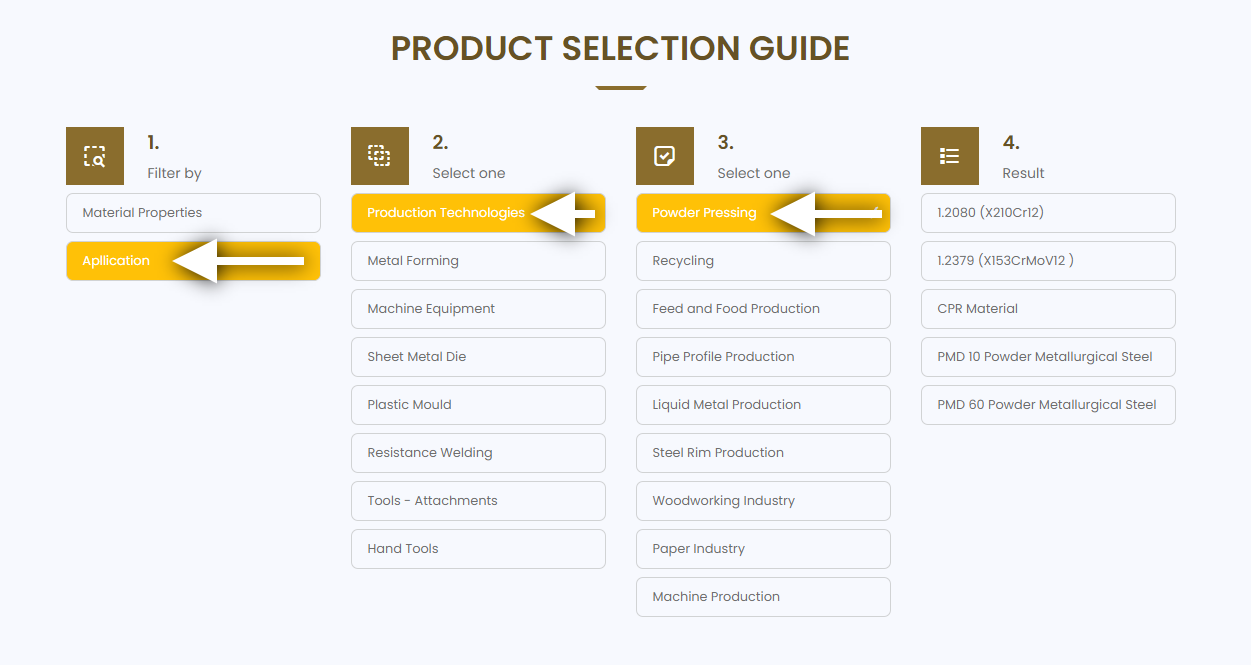Select Sheet Metal Die option
The width and height of the screenshot is (1251, 665).
pyautogui.click(x=478, y=357)
